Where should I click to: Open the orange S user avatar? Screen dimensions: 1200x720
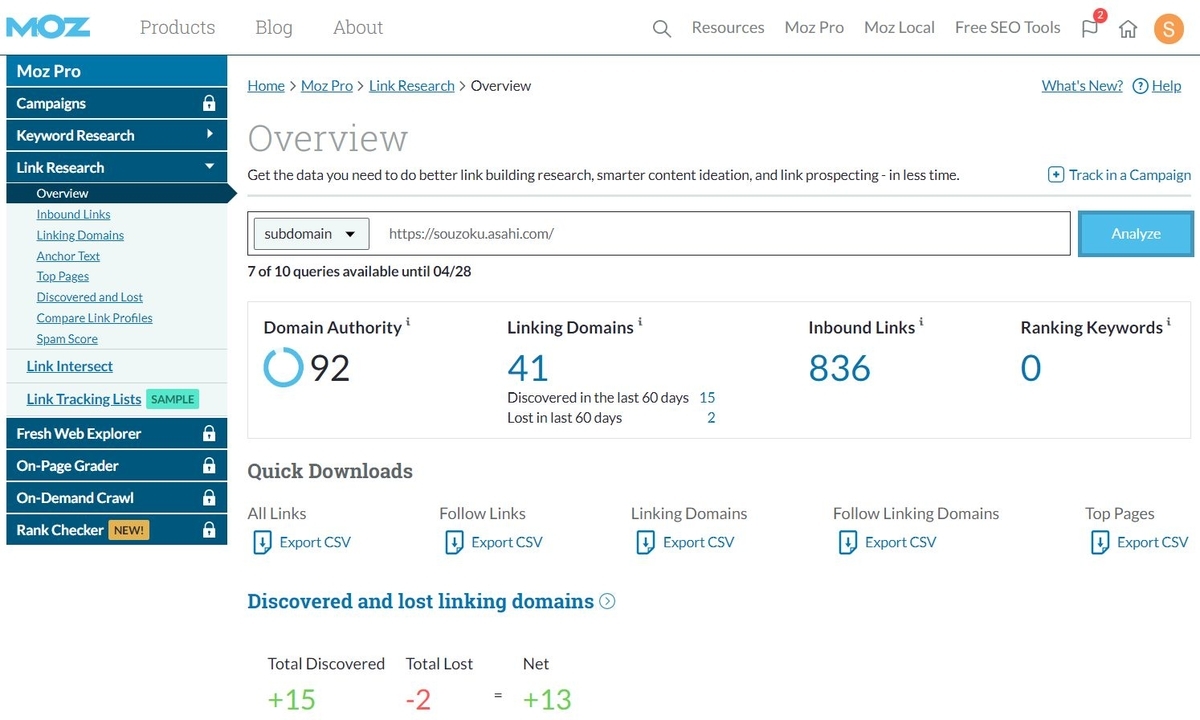tap(1168, 28)
